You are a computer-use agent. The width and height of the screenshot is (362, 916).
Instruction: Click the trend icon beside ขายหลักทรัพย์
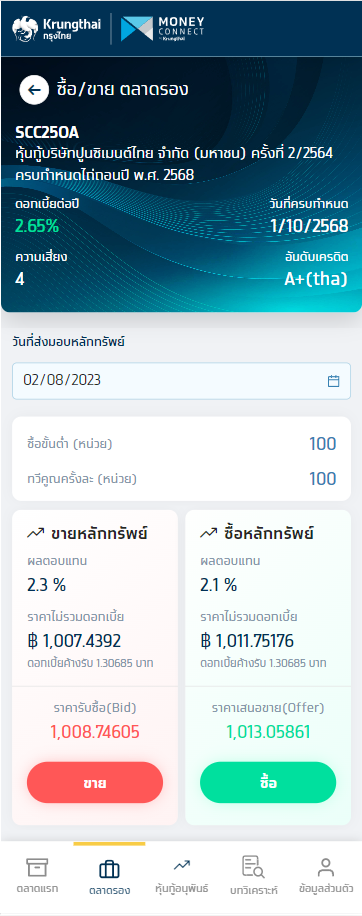[36, 533]
